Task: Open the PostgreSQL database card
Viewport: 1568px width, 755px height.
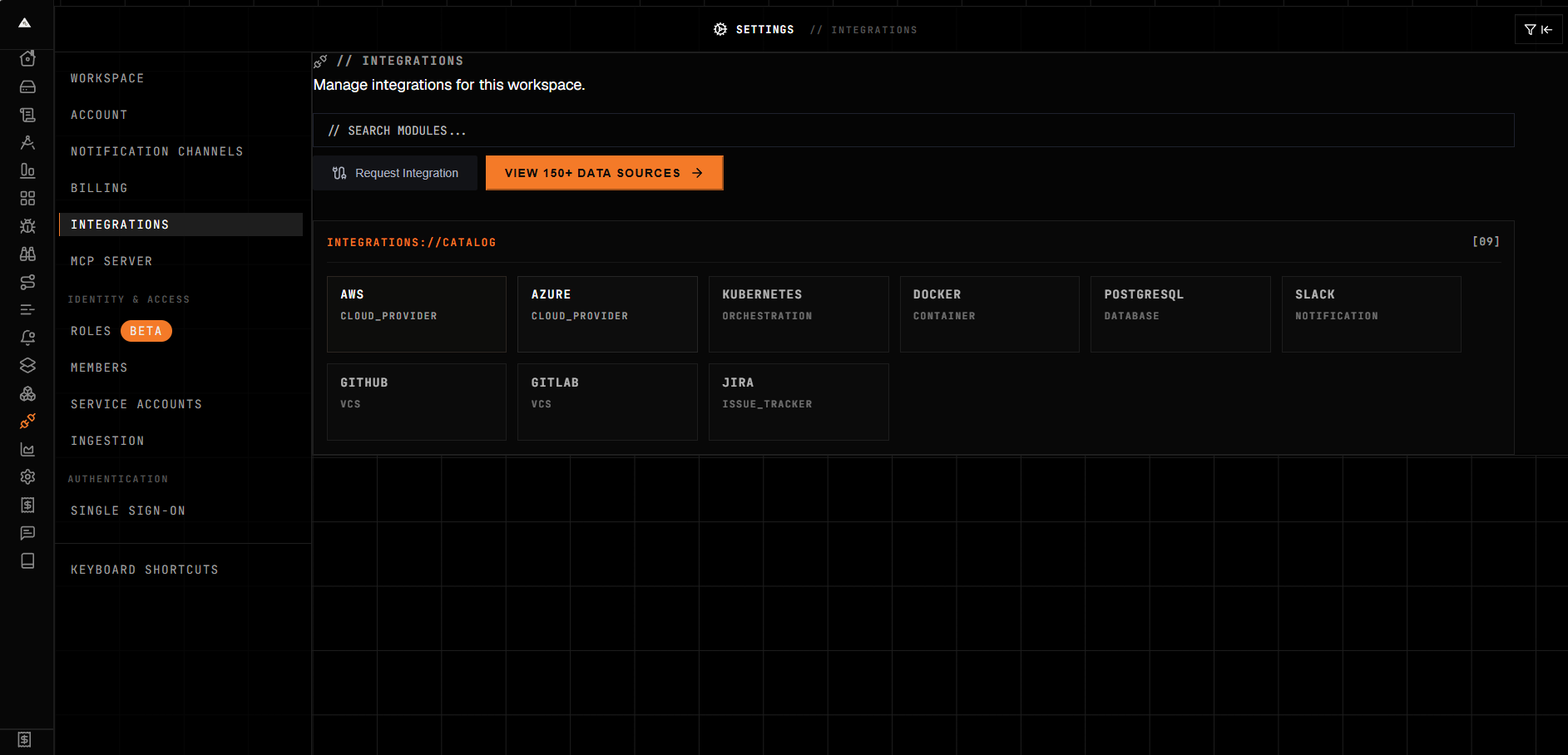Action: tap(1180, 314)
